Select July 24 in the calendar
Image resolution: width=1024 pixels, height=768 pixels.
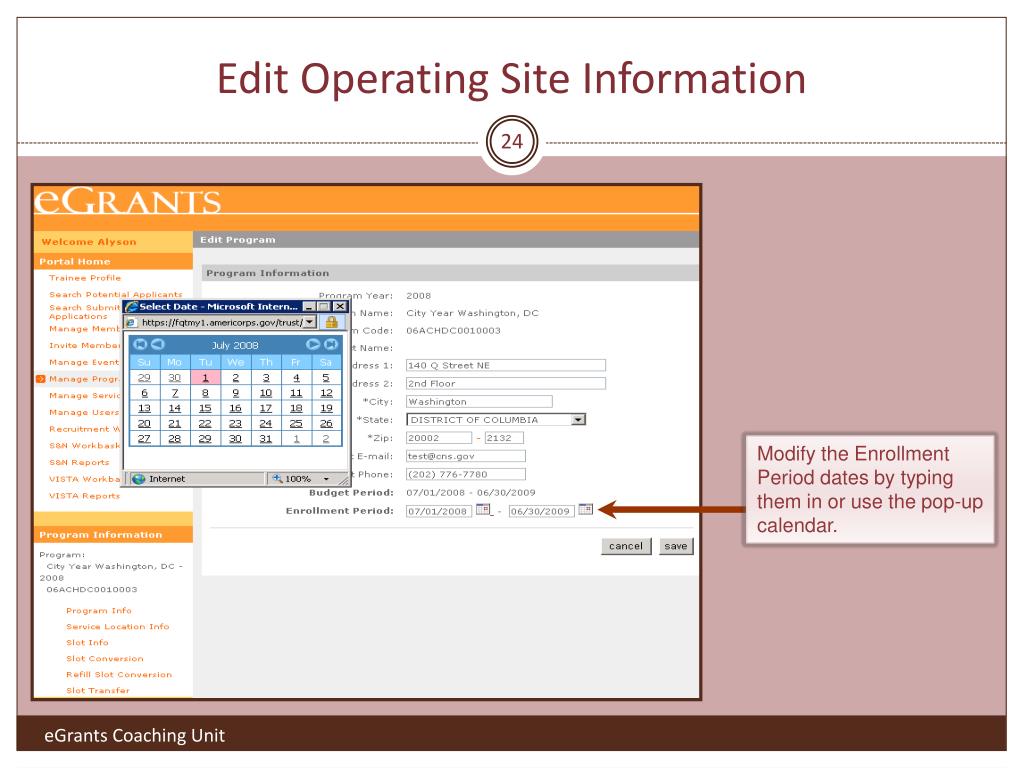point(266,423)
